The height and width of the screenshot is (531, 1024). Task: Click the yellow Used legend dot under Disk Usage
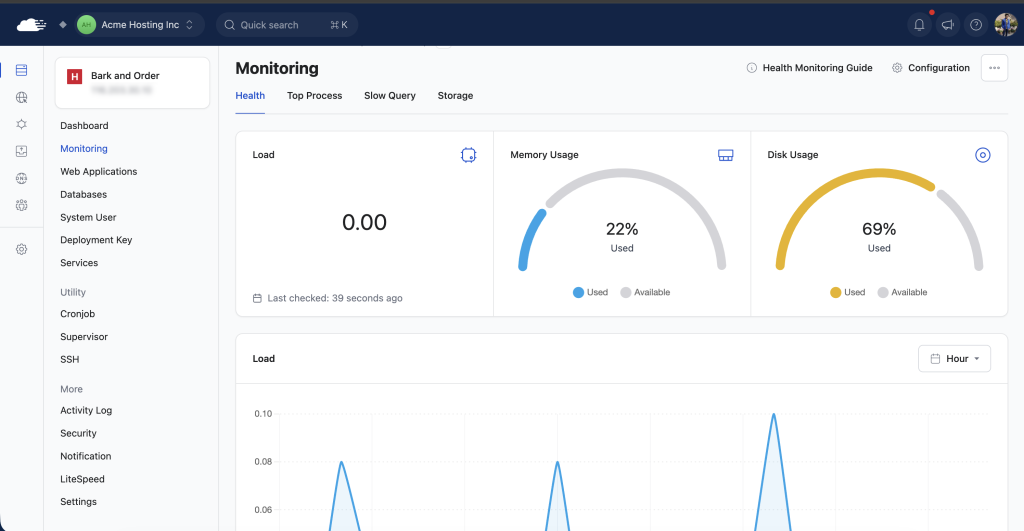pos(835,293)
